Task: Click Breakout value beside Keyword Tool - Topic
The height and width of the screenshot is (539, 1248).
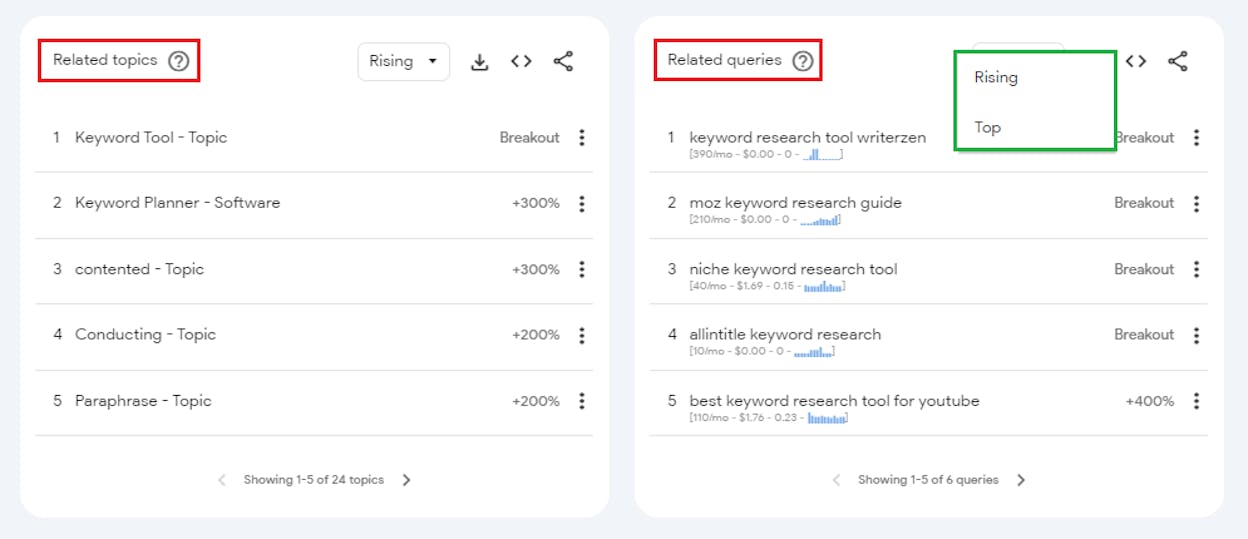Action: [530, 138]
